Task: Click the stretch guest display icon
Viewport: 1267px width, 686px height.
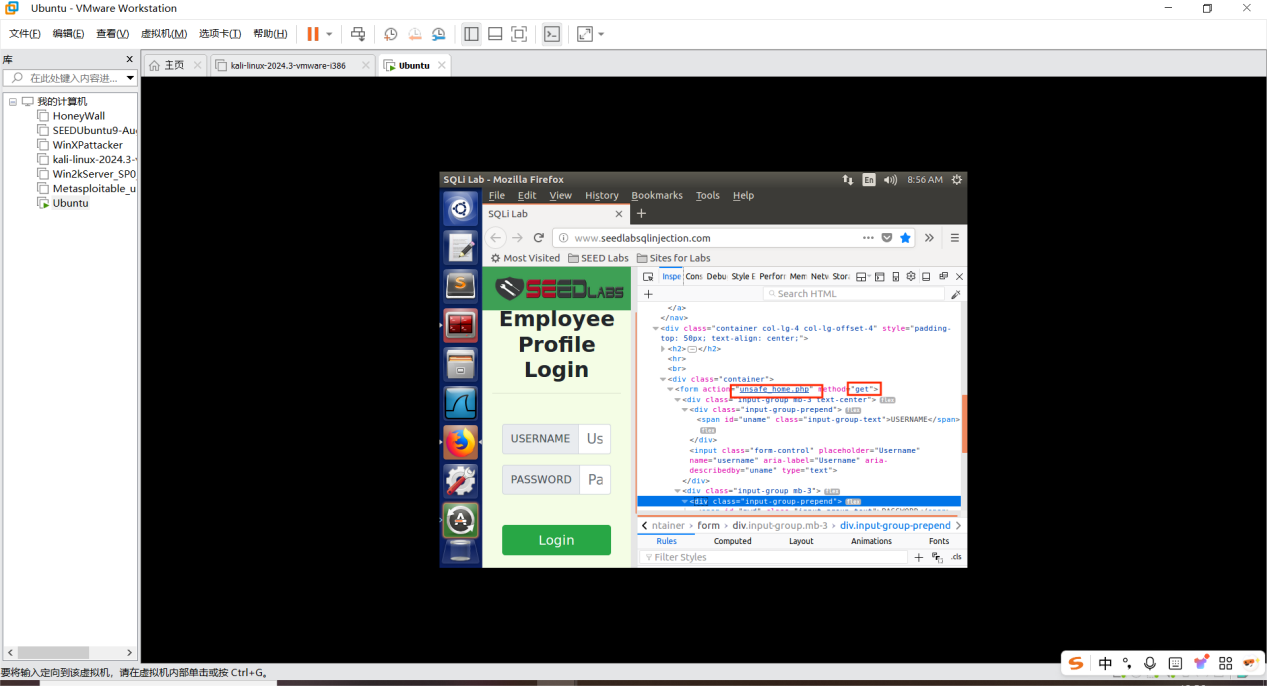Action: 585,34
